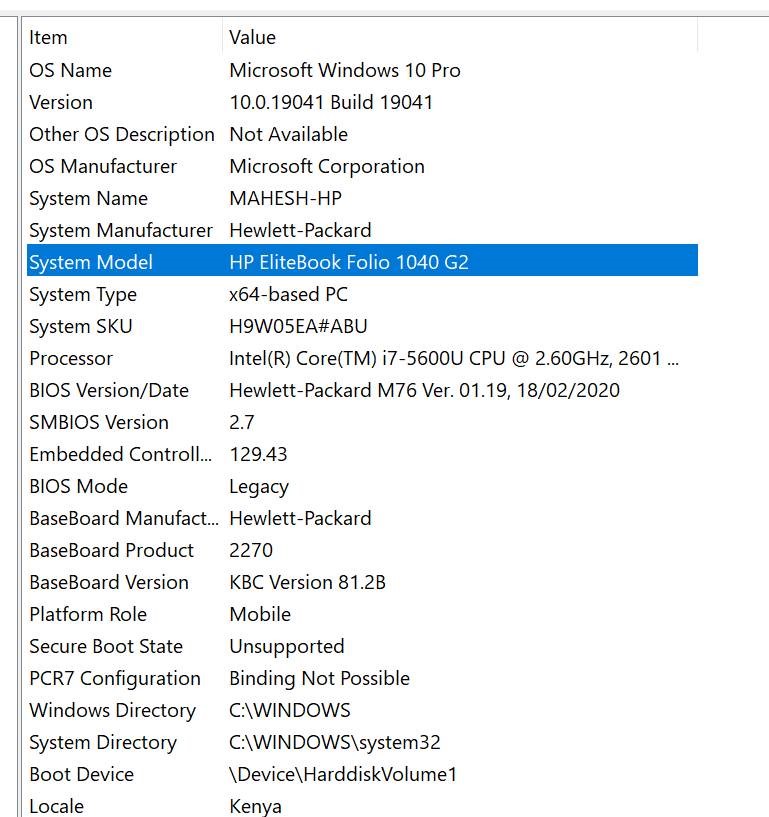
Task: Click the MAHESH-HP value
Action: pyautogui.click(x=286, y=199)
